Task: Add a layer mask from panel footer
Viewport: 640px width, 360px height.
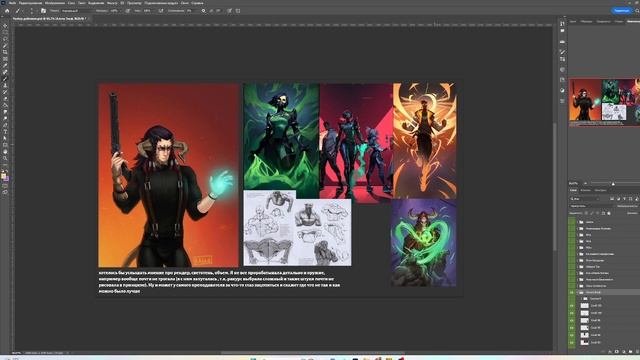Action: click(x=617, y=351)
